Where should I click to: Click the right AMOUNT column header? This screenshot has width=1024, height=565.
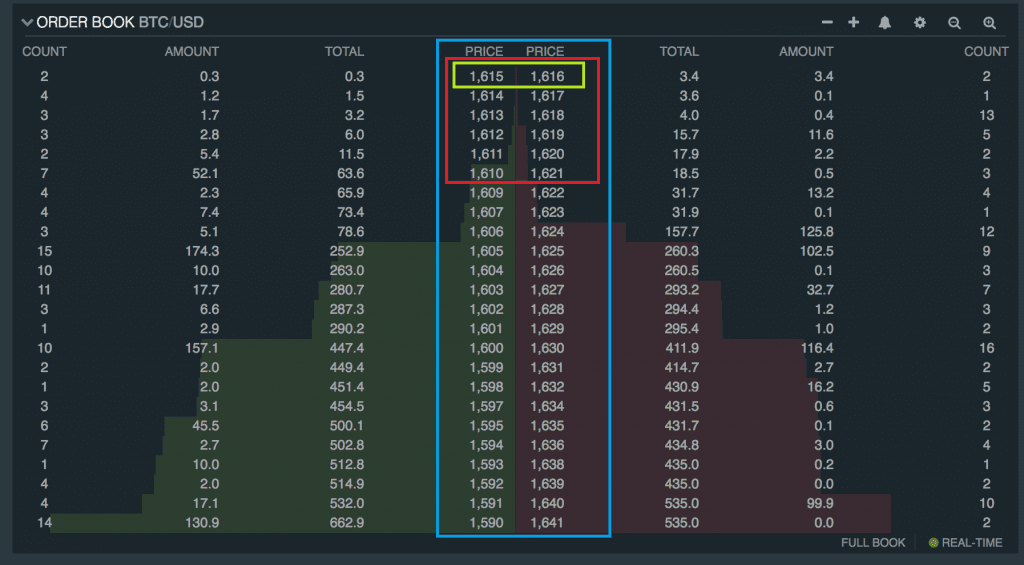[x=806, y=51]
